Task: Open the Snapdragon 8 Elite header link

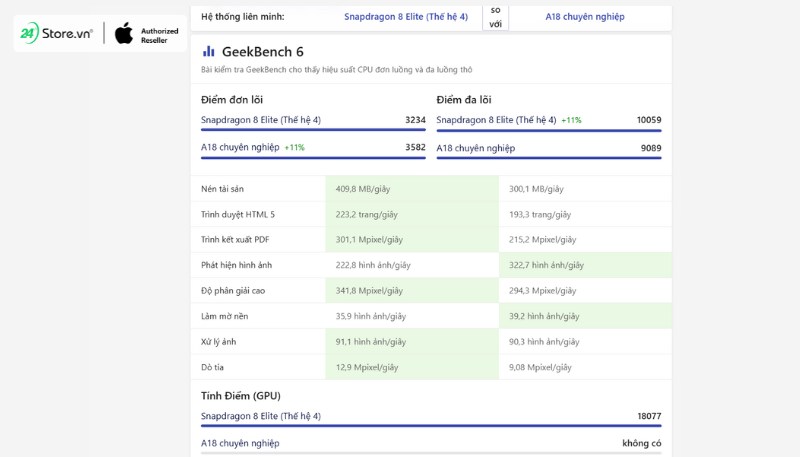Action: (x=406, y=17)
